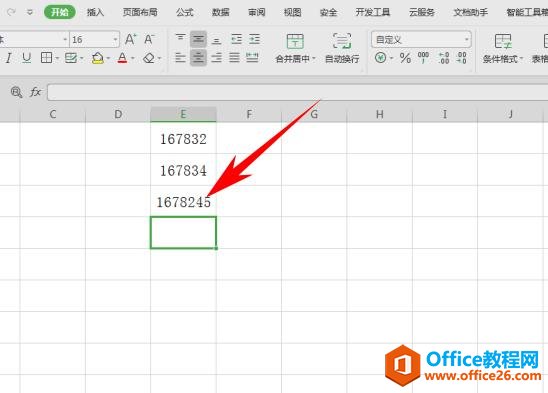Select column E header
This screenshot has height=393, width=548.
183,114
